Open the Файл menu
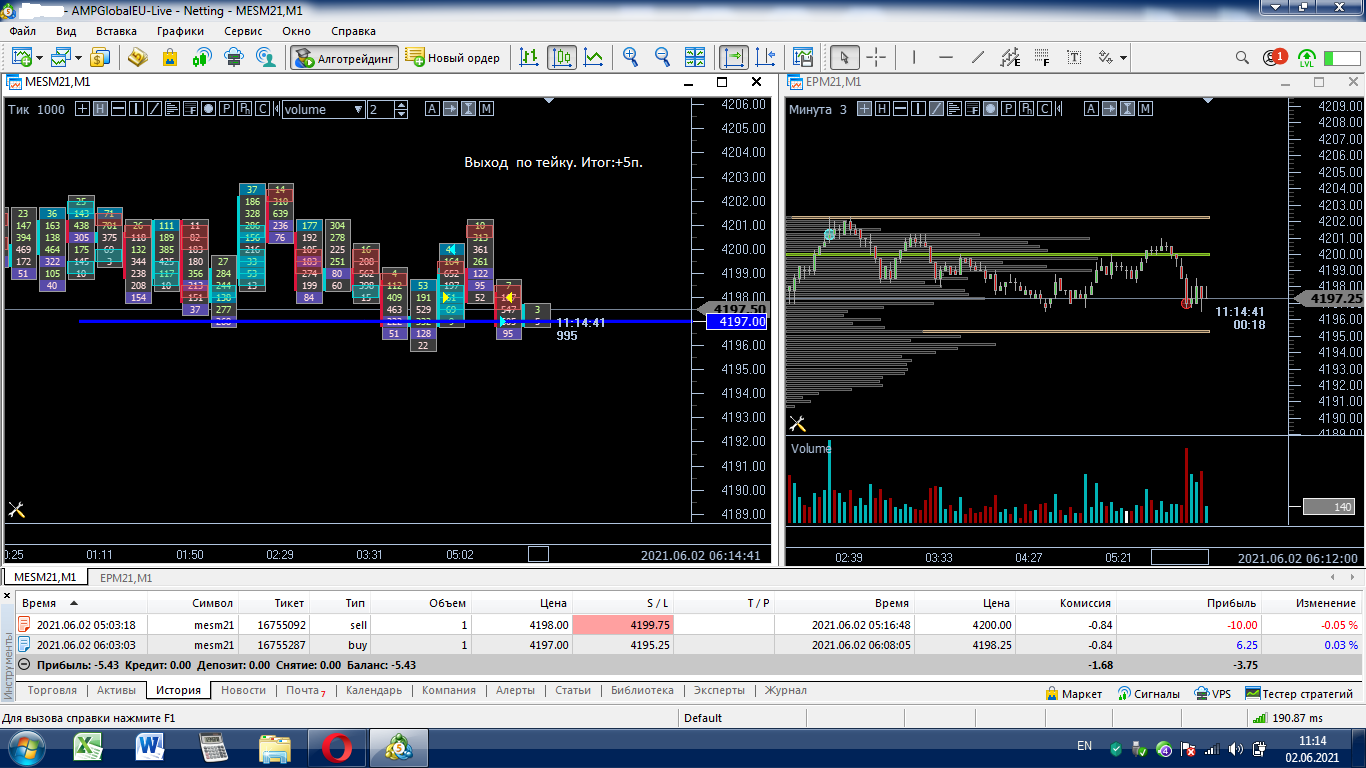This screenshot has height=768, width=1366. [x=23, y=31]
